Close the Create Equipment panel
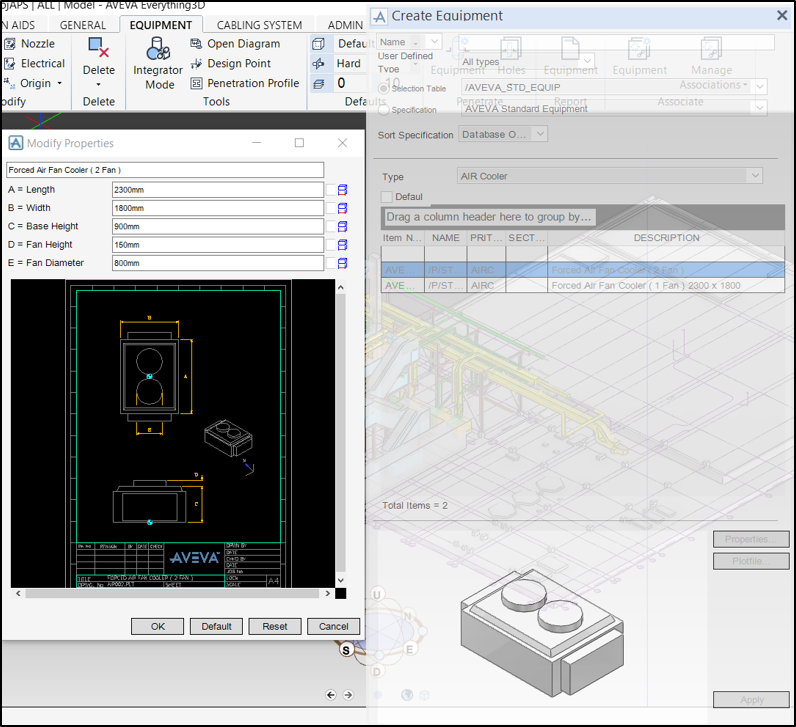Viewport: 796px width, 727px height. coord(782,16)
